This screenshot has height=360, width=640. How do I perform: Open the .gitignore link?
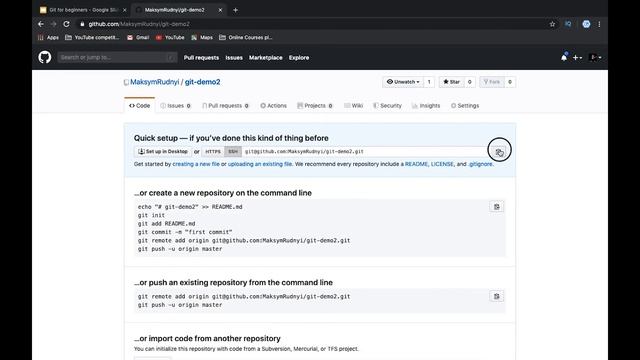pos(480,164)
